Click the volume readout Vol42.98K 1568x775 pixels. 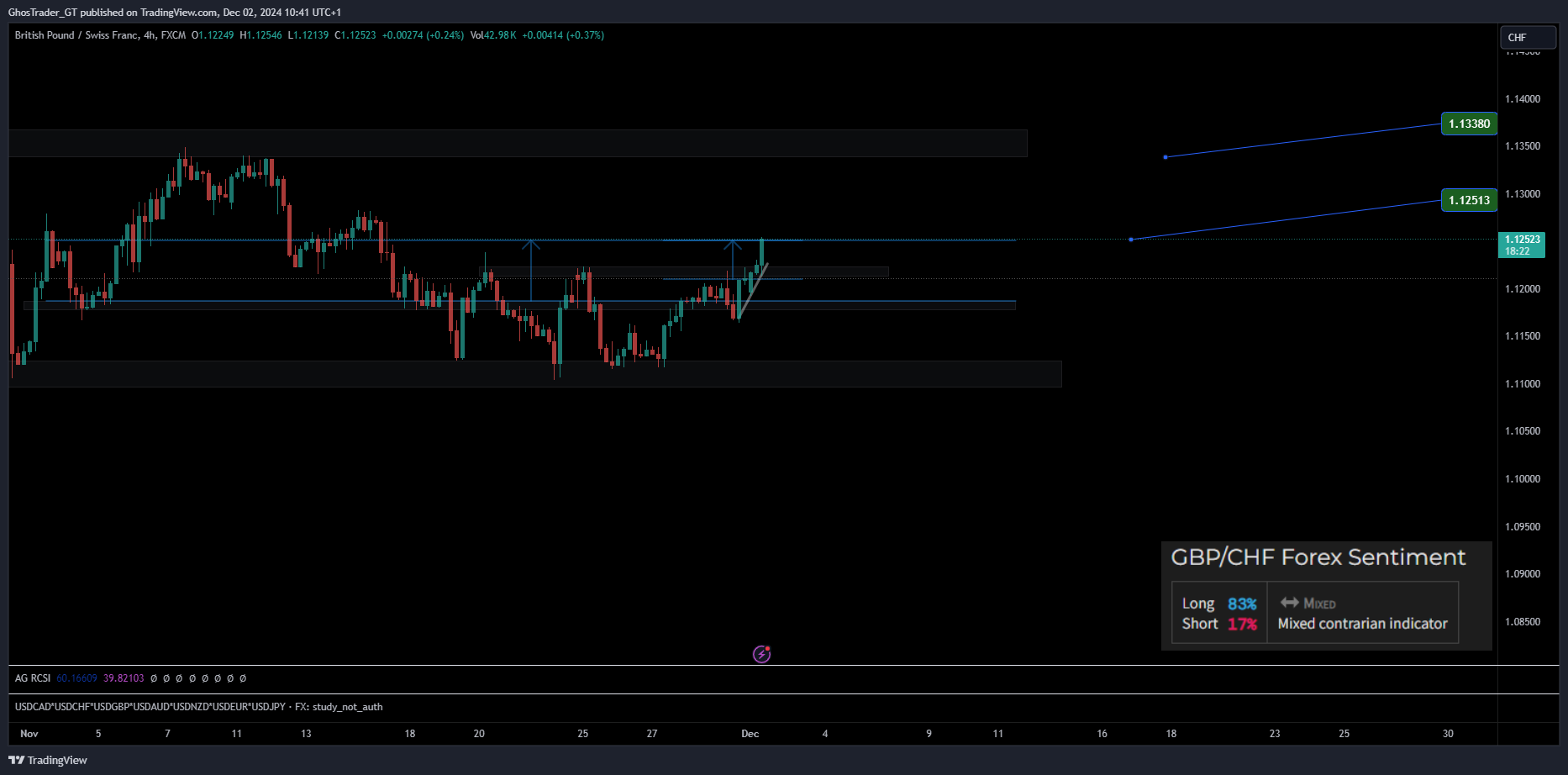(493, 35)
